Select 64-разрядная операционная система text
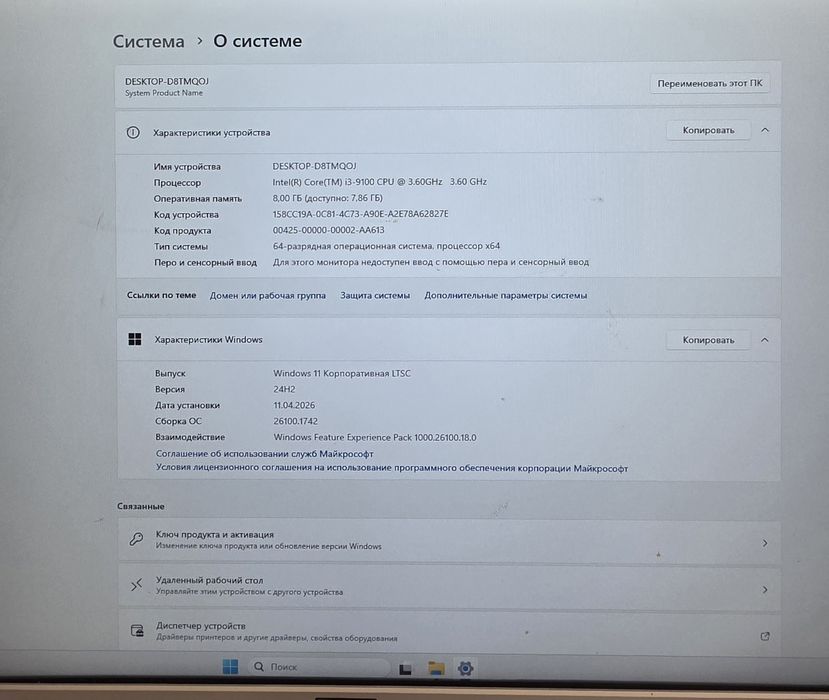 (386, 246)
